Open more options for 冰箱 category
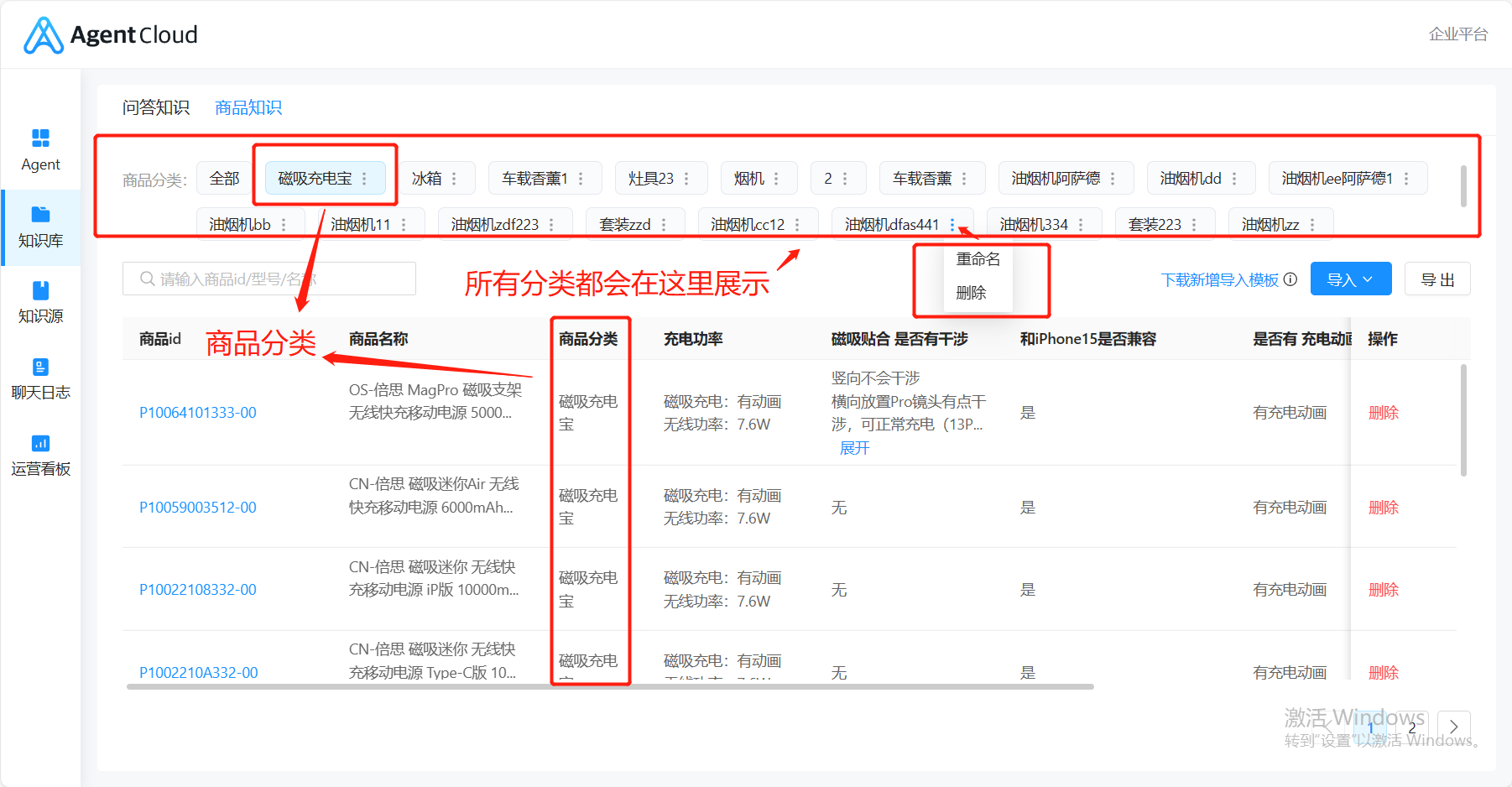Viewport: 1512px width, 787px height. click(x=454, y=179)
